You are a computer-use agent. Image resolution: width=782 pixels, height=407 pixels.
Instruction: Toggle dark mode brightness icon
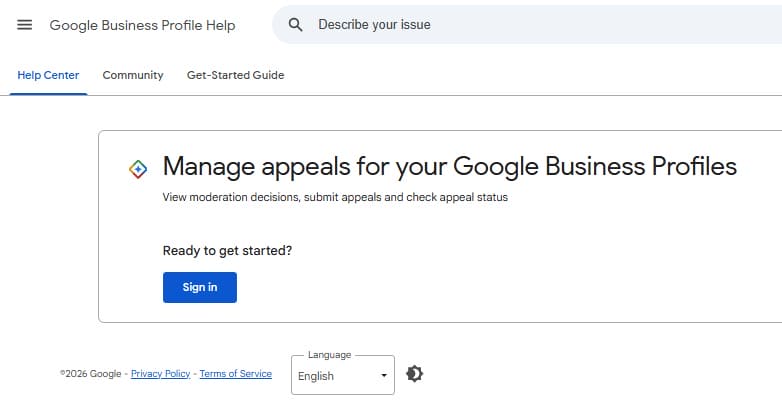pos(414,374)
